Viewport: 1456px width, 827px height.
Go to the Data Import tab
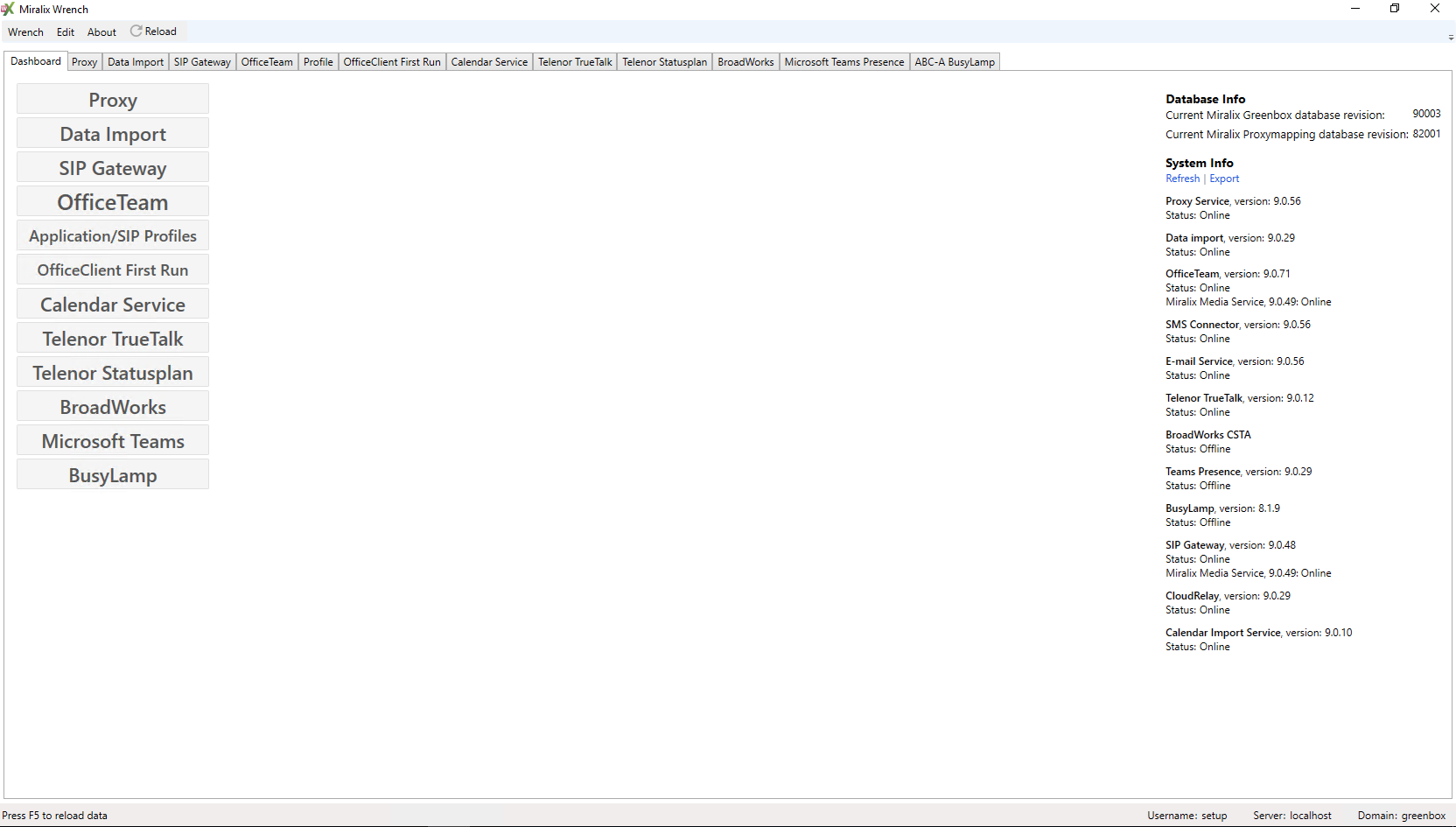tap(136, 62)
